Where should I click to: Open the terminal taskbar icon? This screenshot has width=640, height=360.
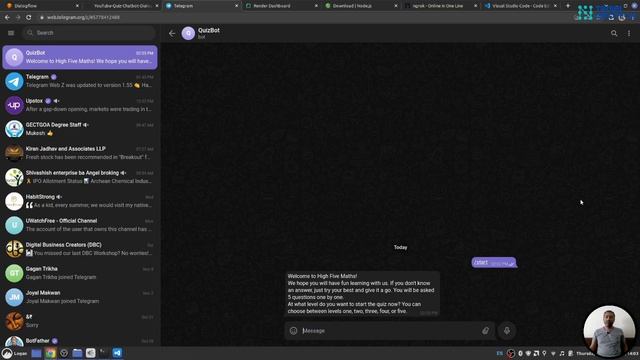(104, 353)
